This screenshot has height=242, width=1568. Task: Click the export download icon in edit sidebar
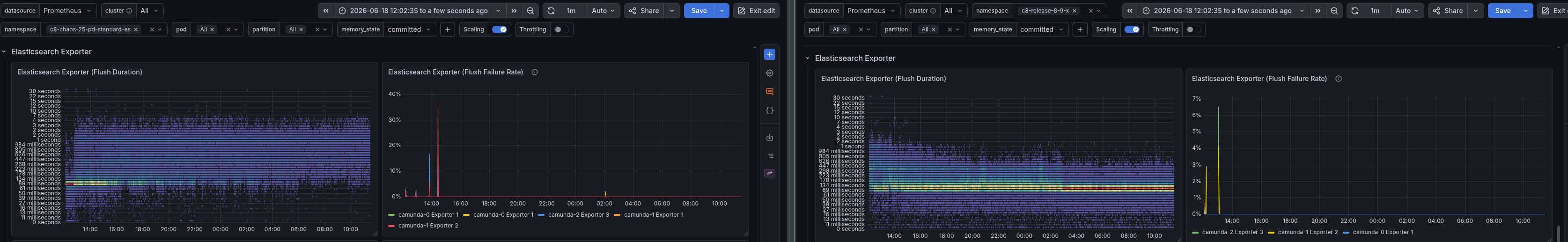pyautogui.click(x=769, y=138)
